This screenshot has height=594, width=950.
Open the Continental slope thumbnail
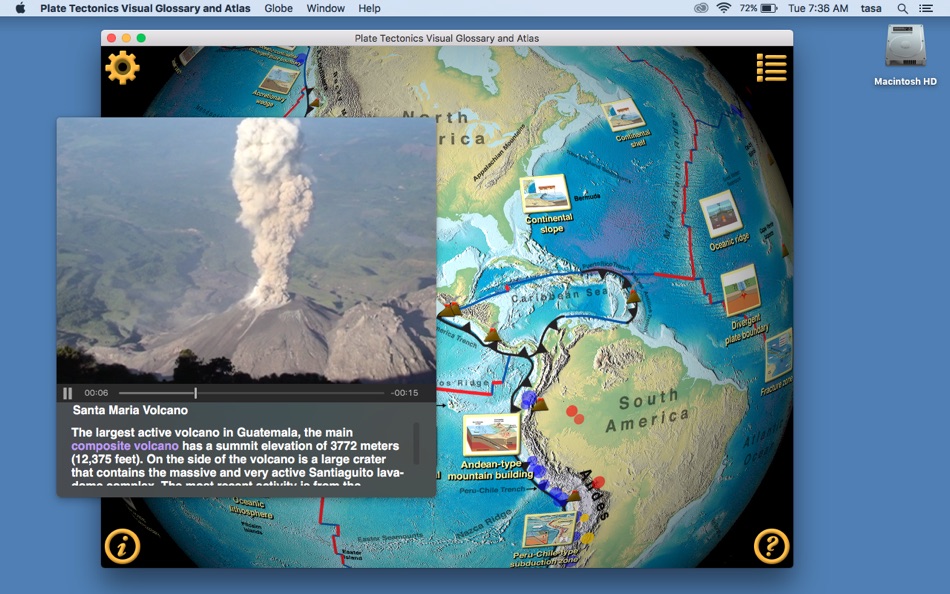pyautogui.click(x=545, y=193)
